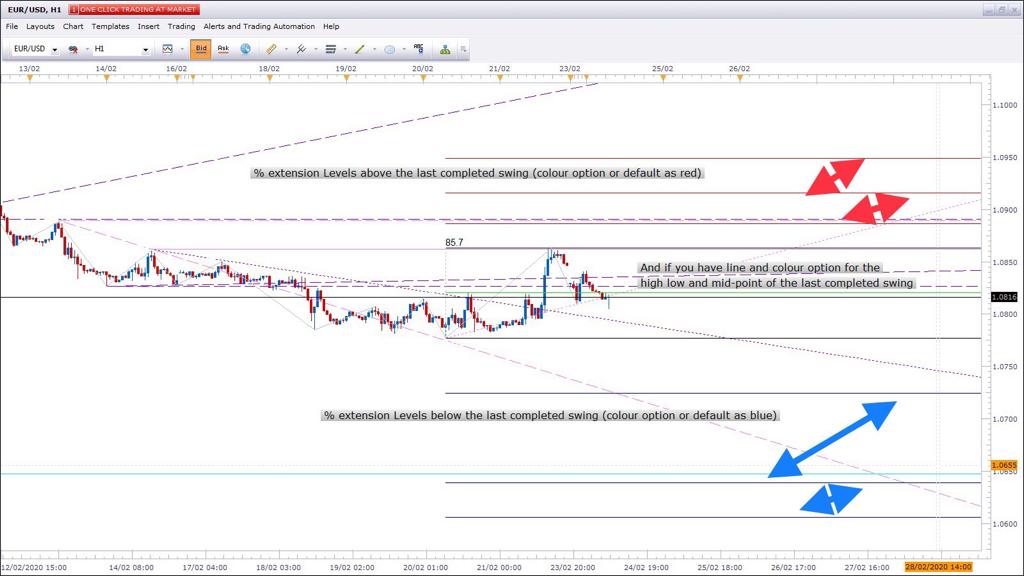
Task: Toggle One Click Trading at Market
Action: [134, 9]
